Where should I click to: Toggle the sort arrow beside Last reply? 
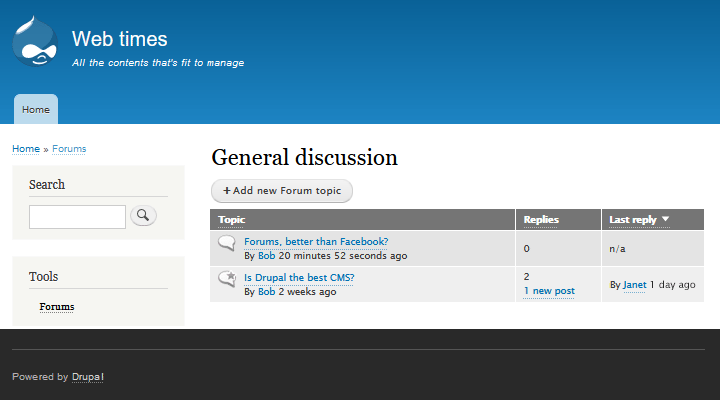(665, 219)
